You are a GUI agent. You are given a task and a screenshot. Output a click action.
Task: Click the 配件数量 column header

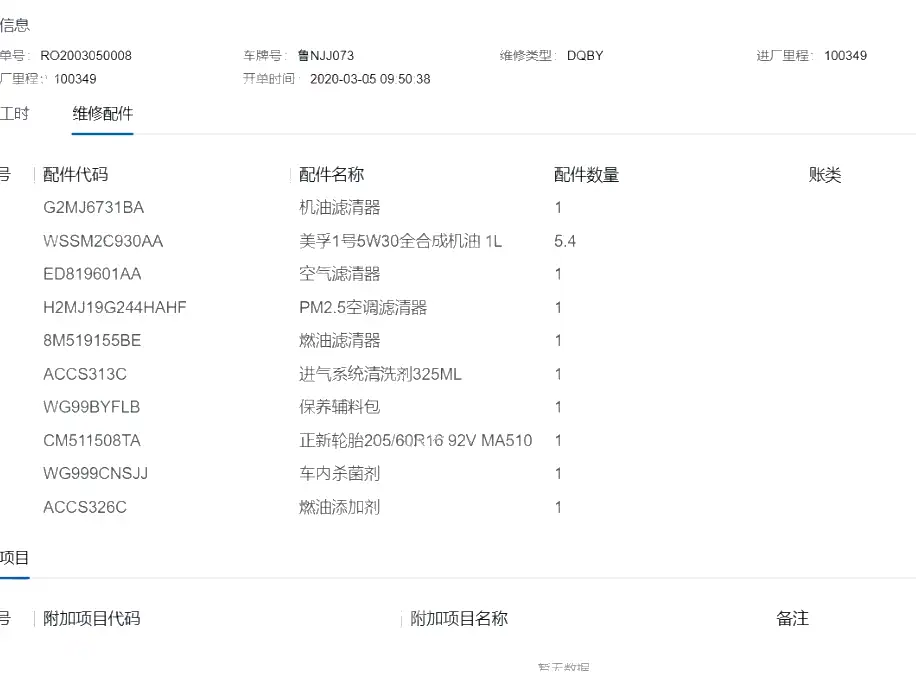(x=587, y=174)
